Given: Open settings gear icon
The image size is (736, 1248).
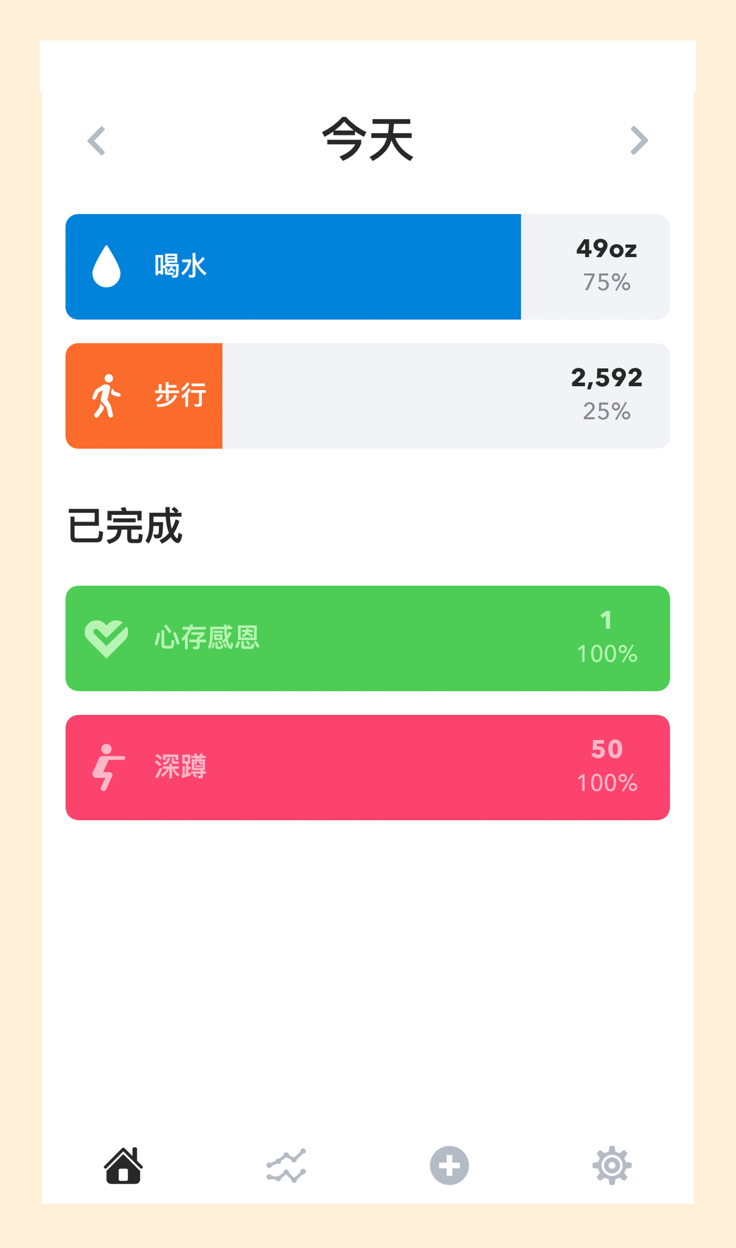Looking at the screenshot, I should click(x=612, y=1165).
